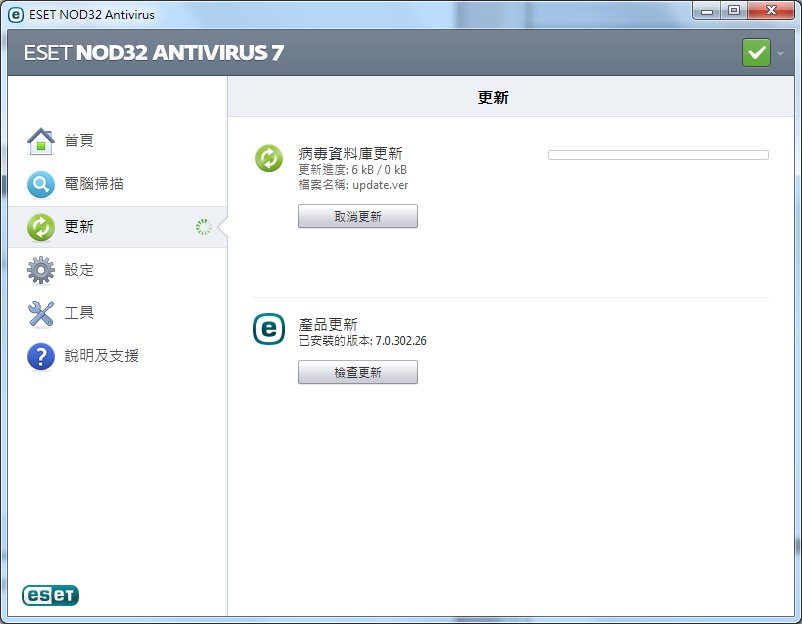Click the 檢查更新 button
Image resolution: width=802 pixels, height=624 pixels.
pyautogui.click(x=358, y=372)
